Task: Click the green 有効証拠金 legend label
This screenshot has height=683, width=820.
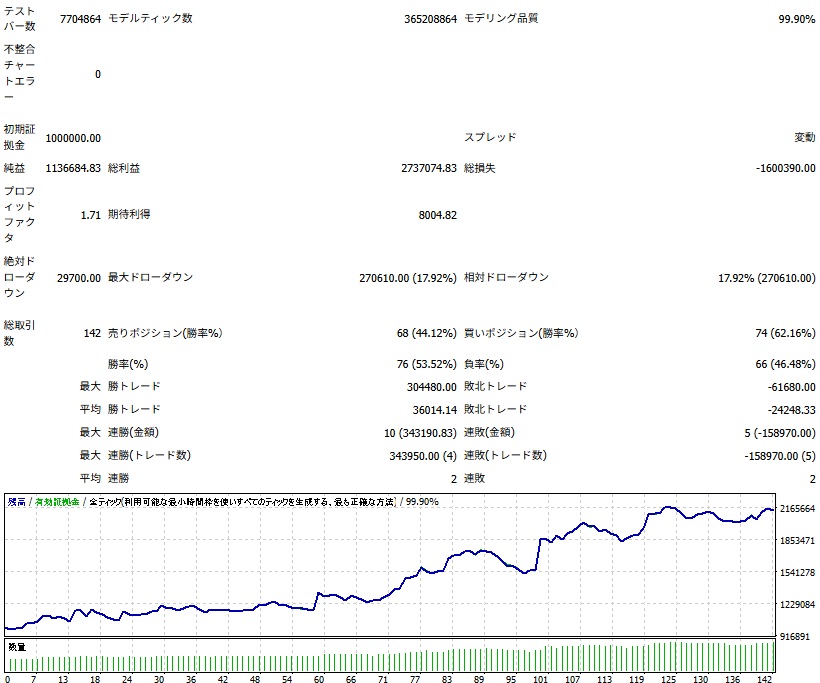Action: [57, 502]
